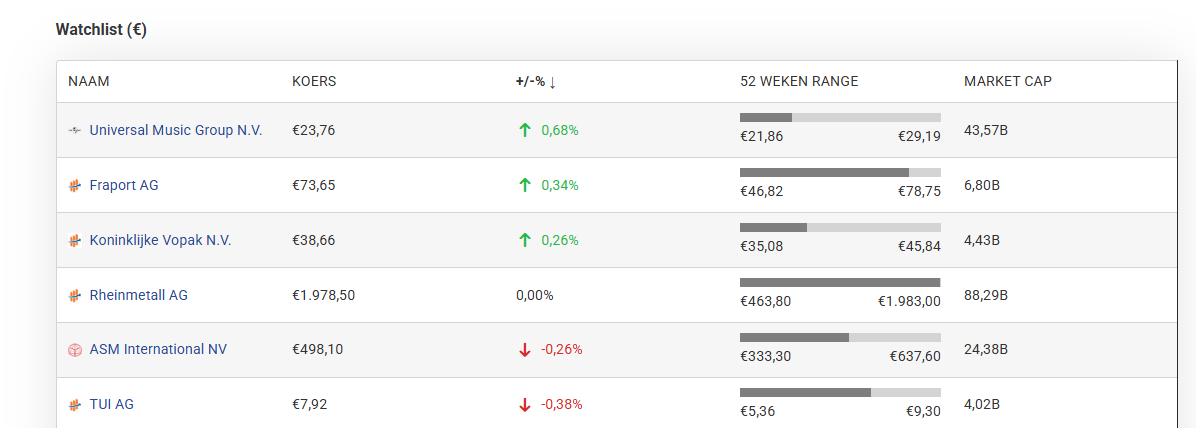Sort by 52 WEKEN RANGE header
This screenshot has width=1196, height=428.
click(x=799, y=82)
